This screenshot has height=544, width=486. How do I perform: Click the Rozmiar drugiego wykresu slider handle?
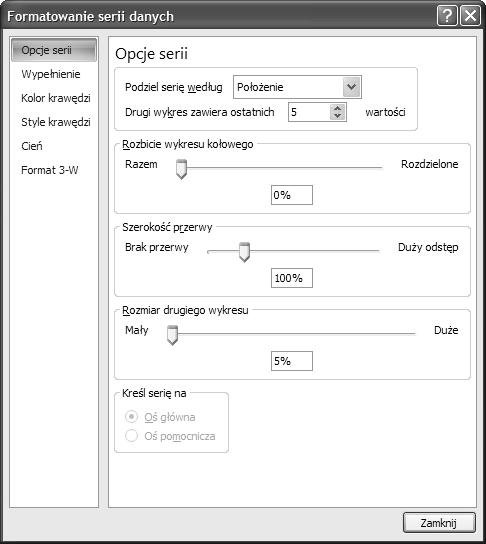tap(172, 335)
